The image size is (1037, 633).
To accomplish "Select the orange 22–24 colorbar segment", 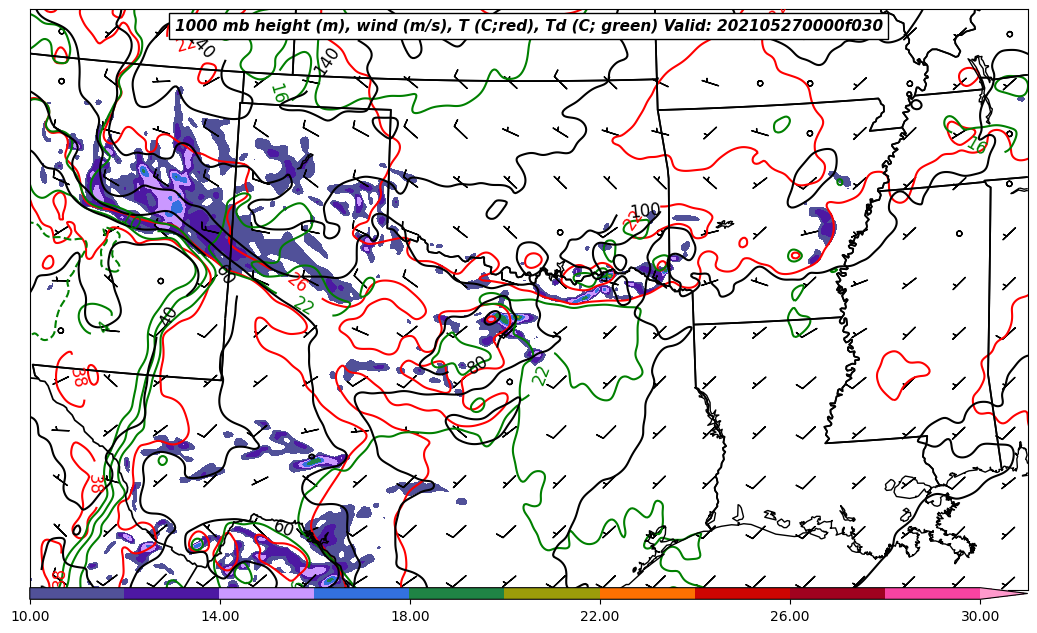I will click(647, 593).
